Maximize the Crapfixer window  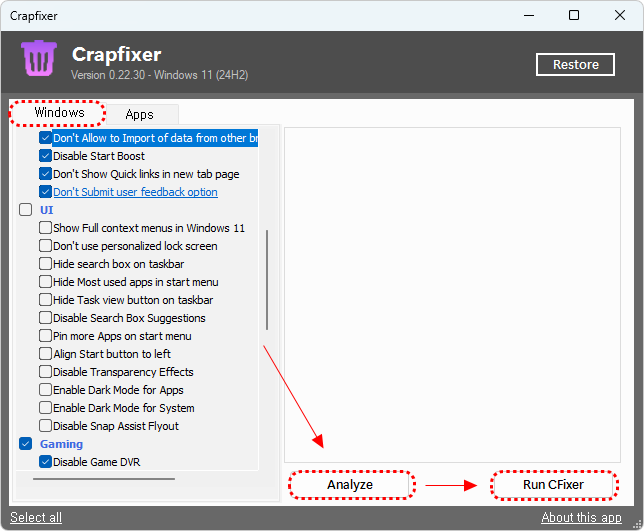(574, 16)
